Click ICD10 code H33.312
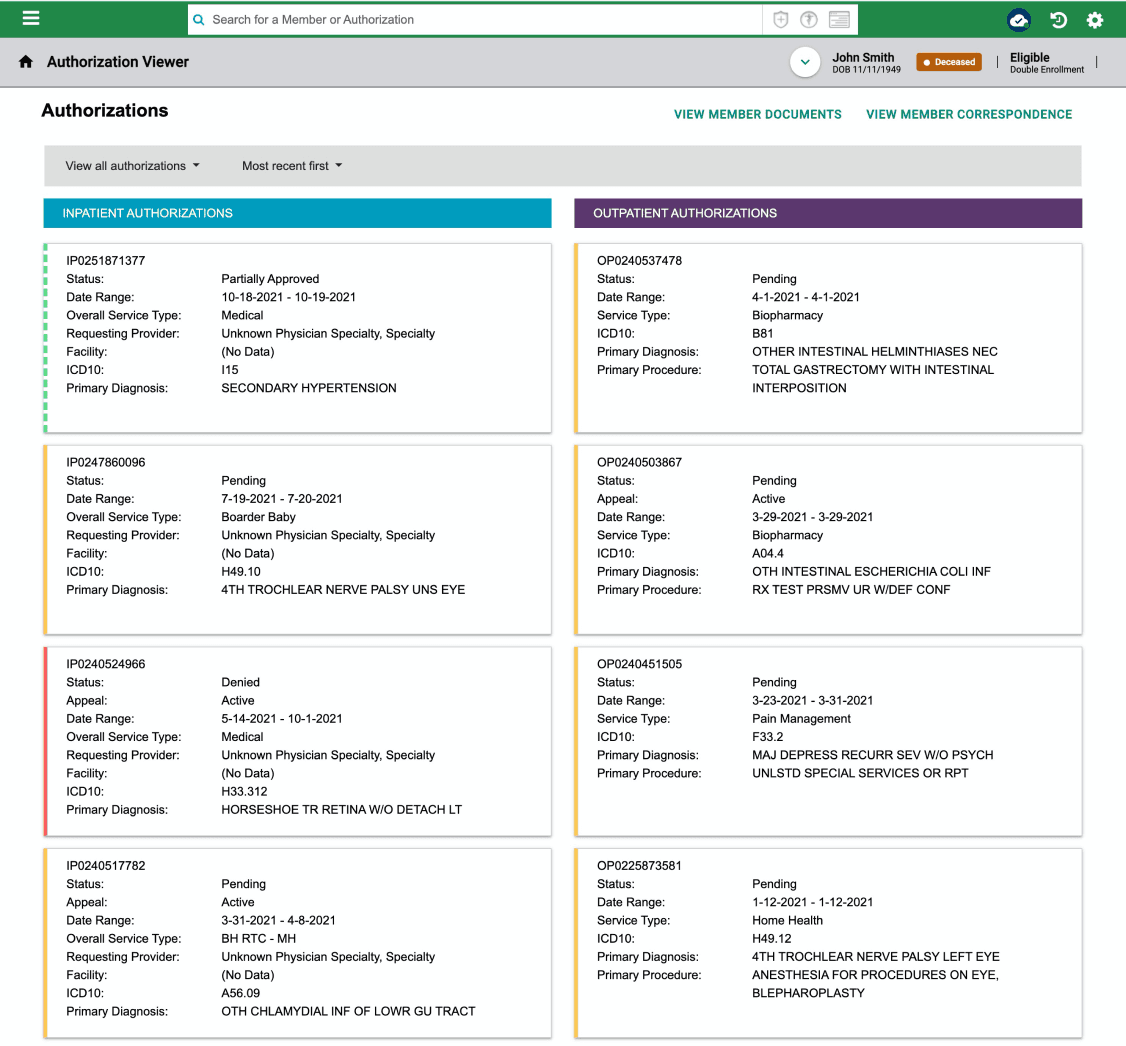The height and width of the screenshot is (1046, 1126). pos(244,791)
